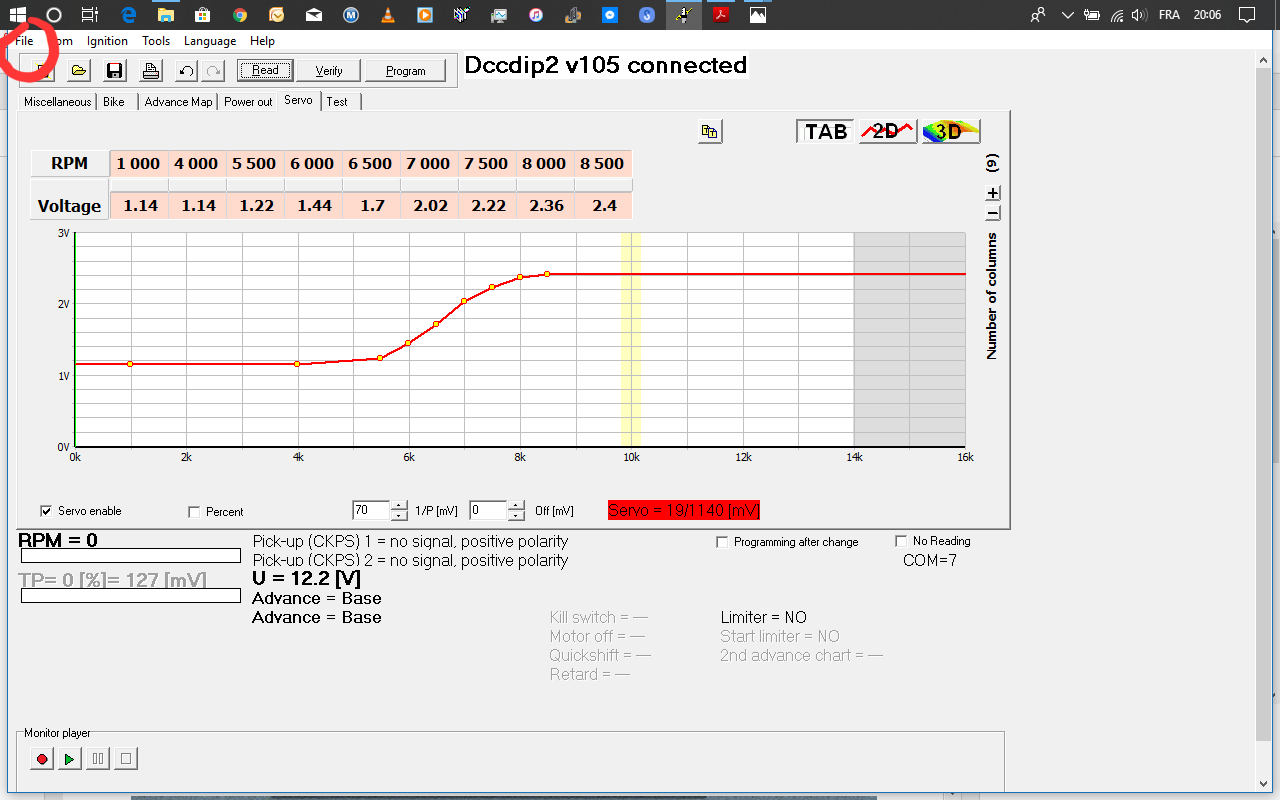Select the 2.02 voltage cell
The width and height of the screenshot is (1280, 800).
[429, 206]
